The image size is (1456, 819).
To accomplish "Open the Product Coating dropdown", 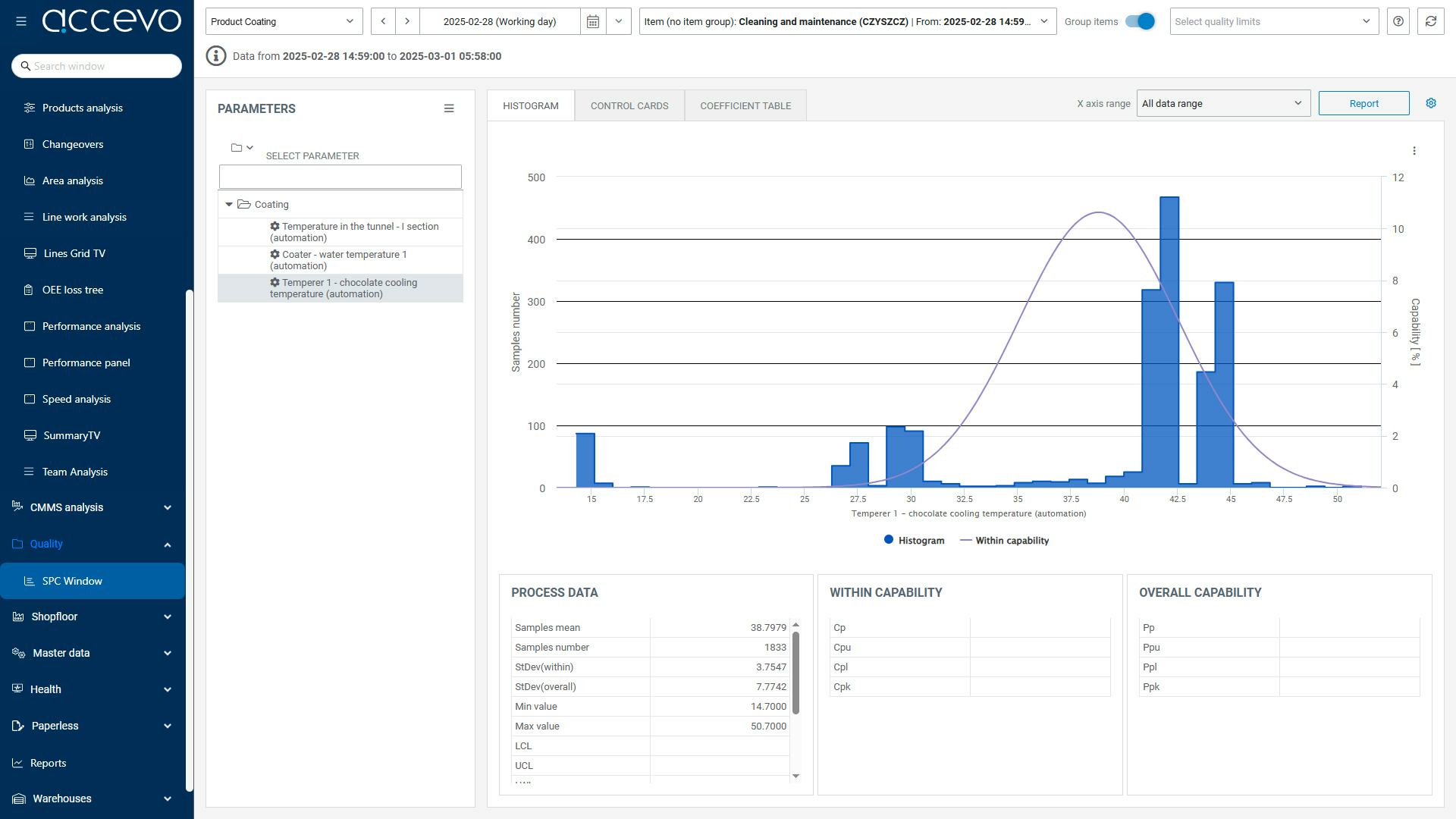I will tap(283, 21).
